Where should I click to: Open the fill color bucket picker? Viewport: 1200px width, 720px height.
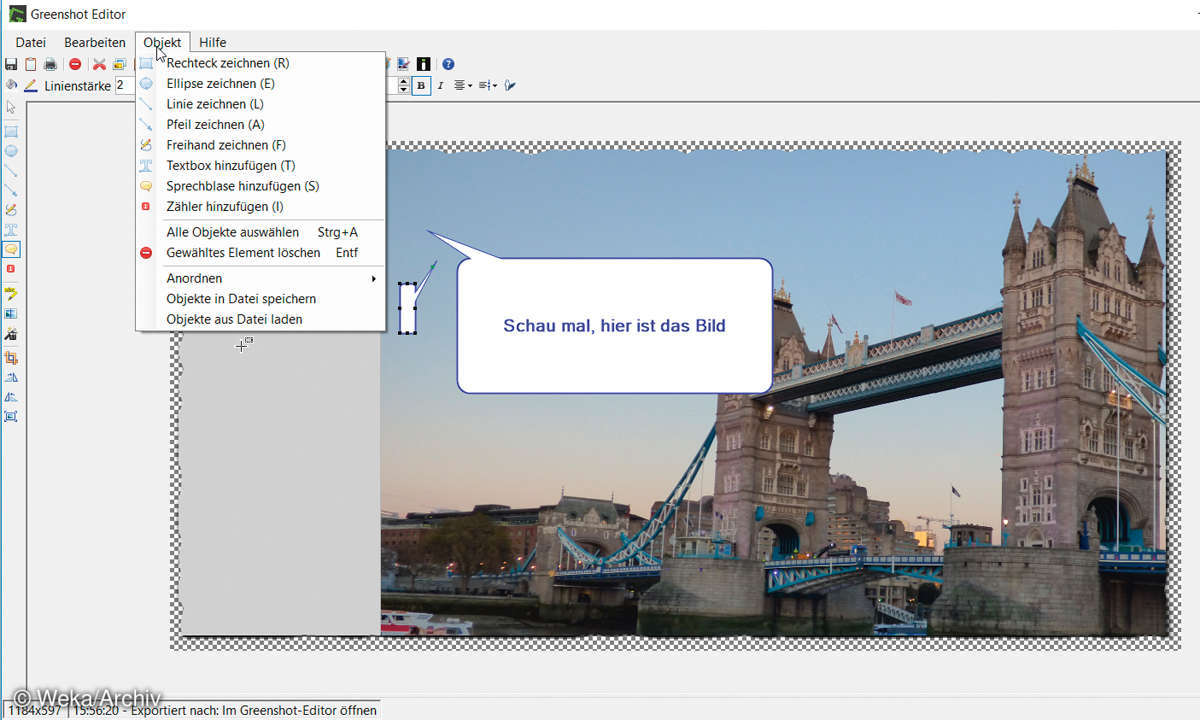click(x=11, y=85)
